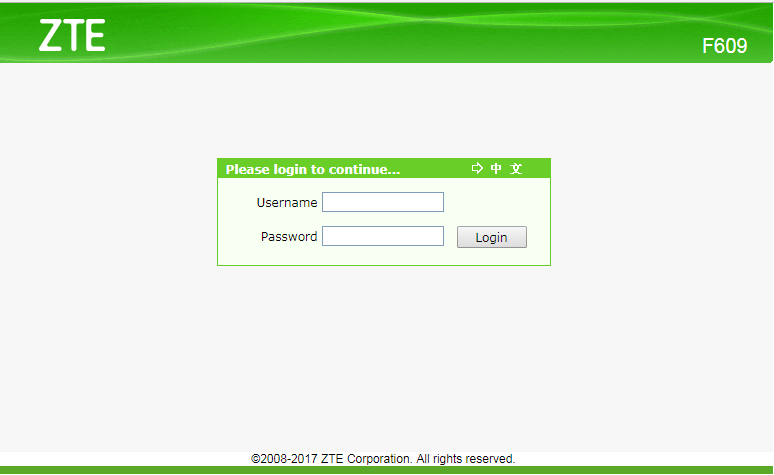Screen dimensions: 774x475
Task: Place cursor in the box next to Username
Action: coord(383,202)
